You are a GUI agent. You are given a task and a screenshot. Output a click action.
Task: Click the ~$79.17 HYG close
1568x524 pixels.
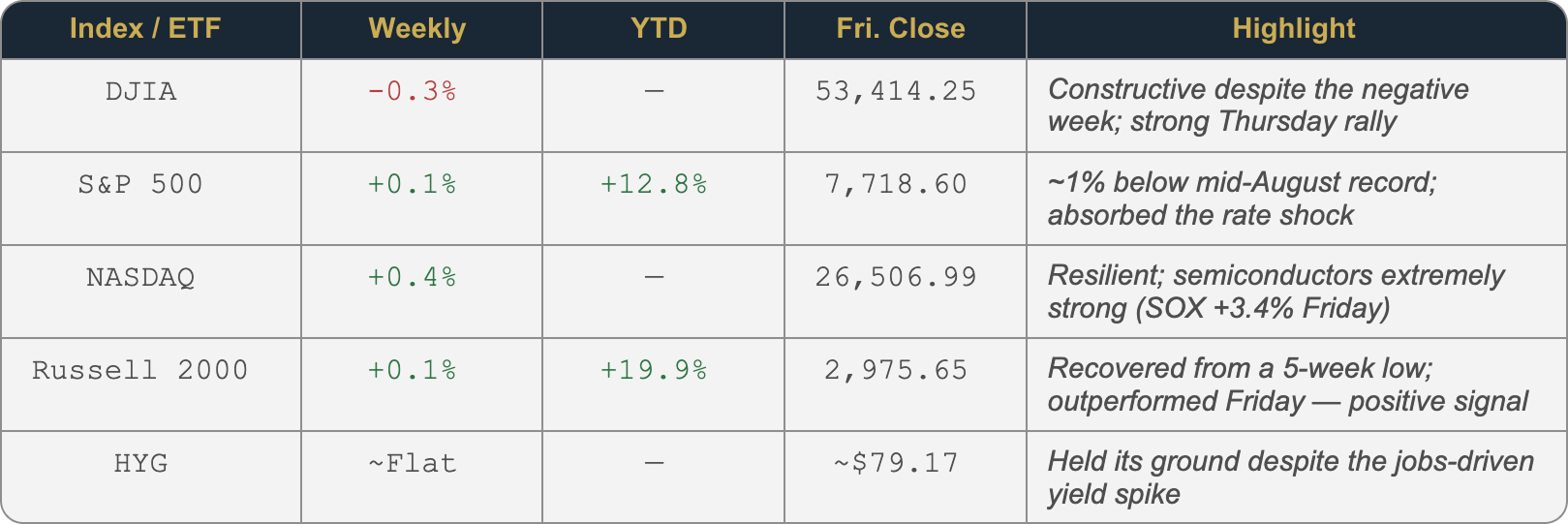click(x=896, y=463)
